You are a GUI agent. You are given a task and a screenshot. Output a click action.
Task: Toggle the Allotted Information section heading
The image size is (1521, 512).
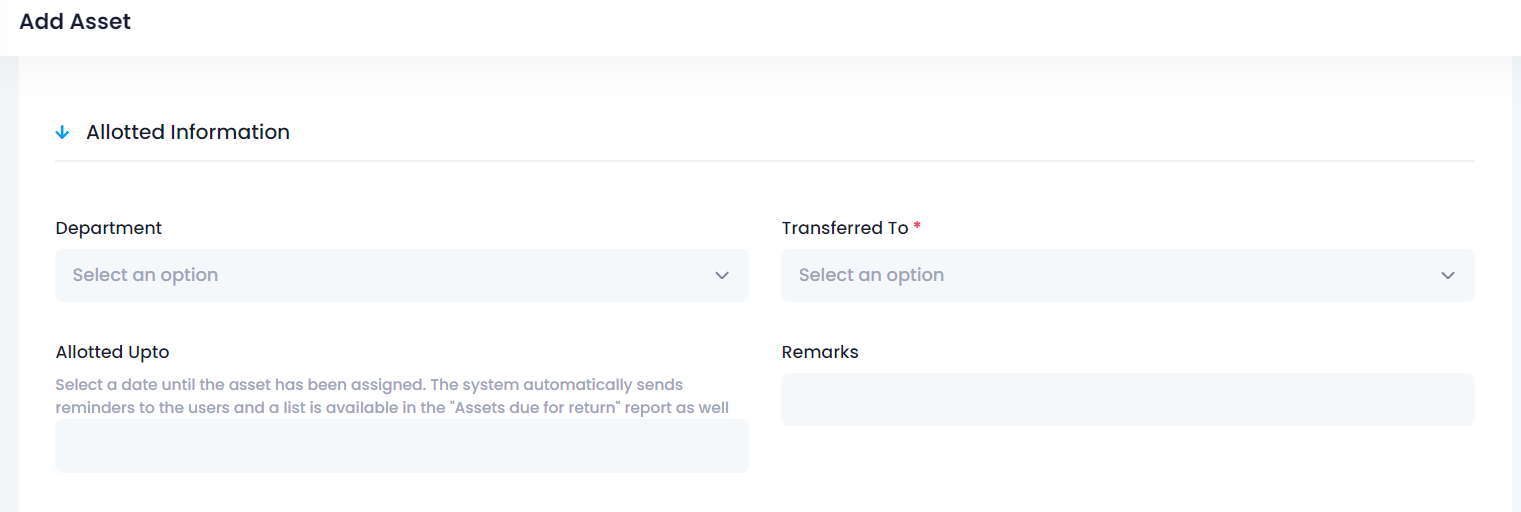click(188, 132)
